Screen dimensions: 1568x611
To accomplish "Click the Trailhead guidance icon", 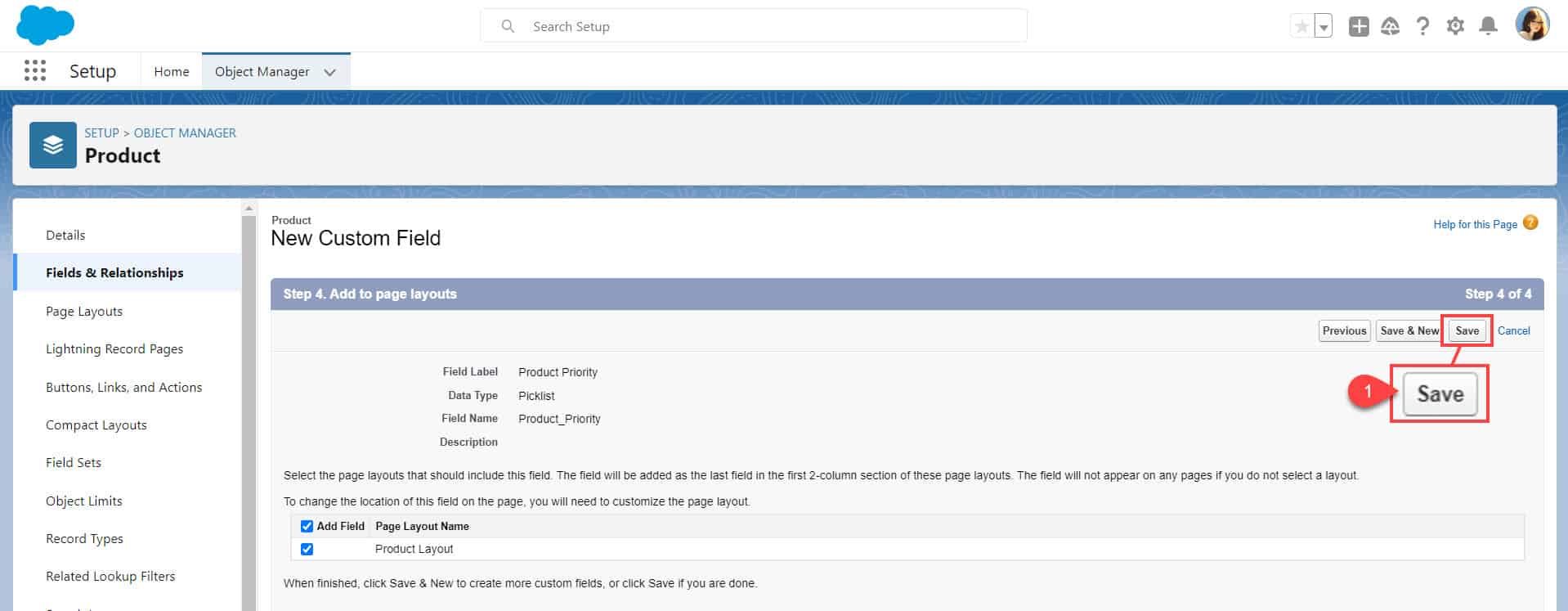I will pyautogui.click(x=1390, y=26).
